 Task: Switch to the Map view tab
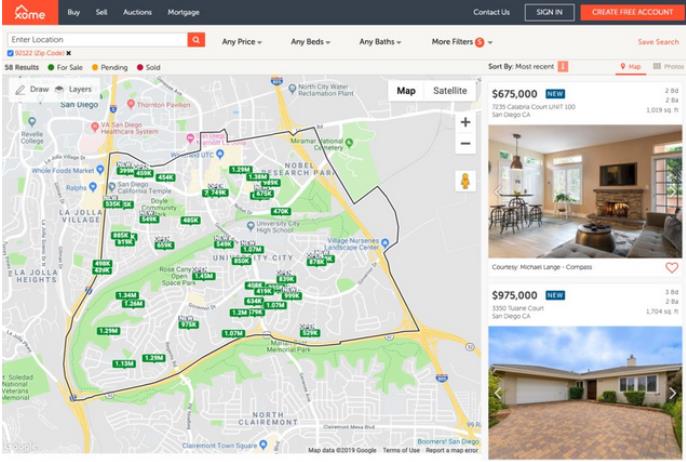630,66
